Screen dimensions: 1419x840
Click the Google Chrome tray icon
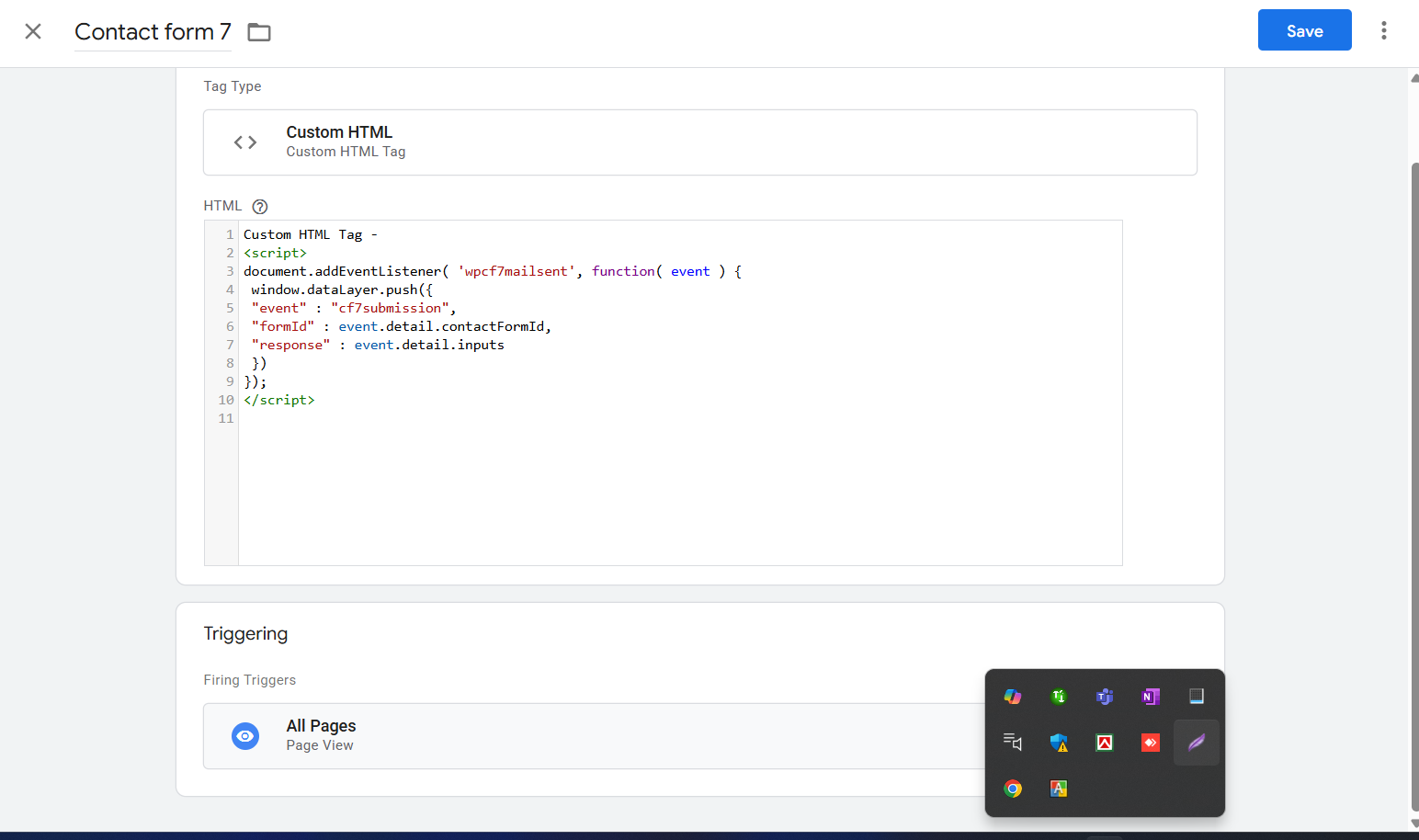(1013, 789)
